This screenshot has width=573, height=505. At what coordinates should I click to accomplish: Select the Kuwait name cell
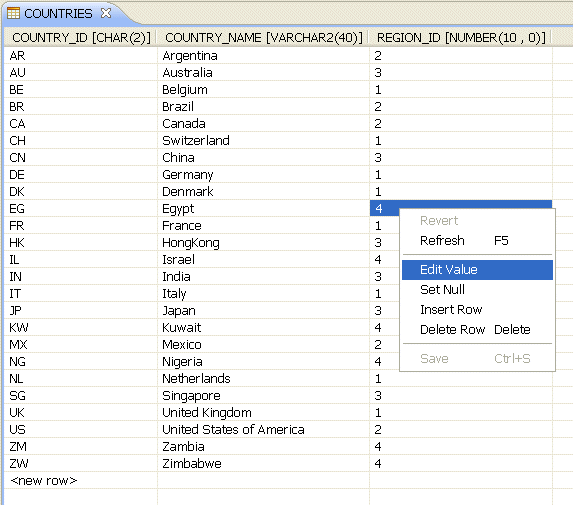click(263, 328)
